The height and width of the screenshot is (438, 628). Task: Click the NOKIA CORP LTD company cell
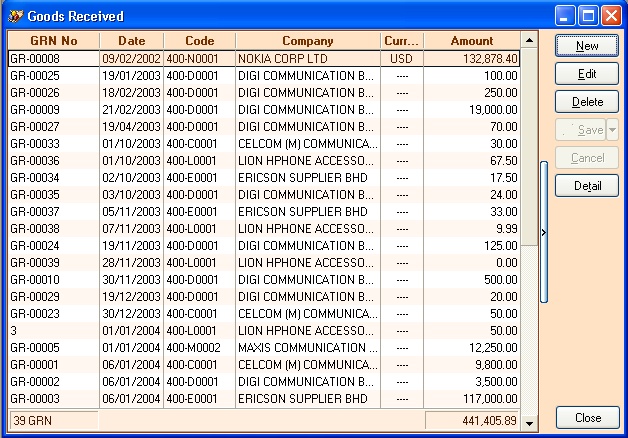[x=308, y=58]
